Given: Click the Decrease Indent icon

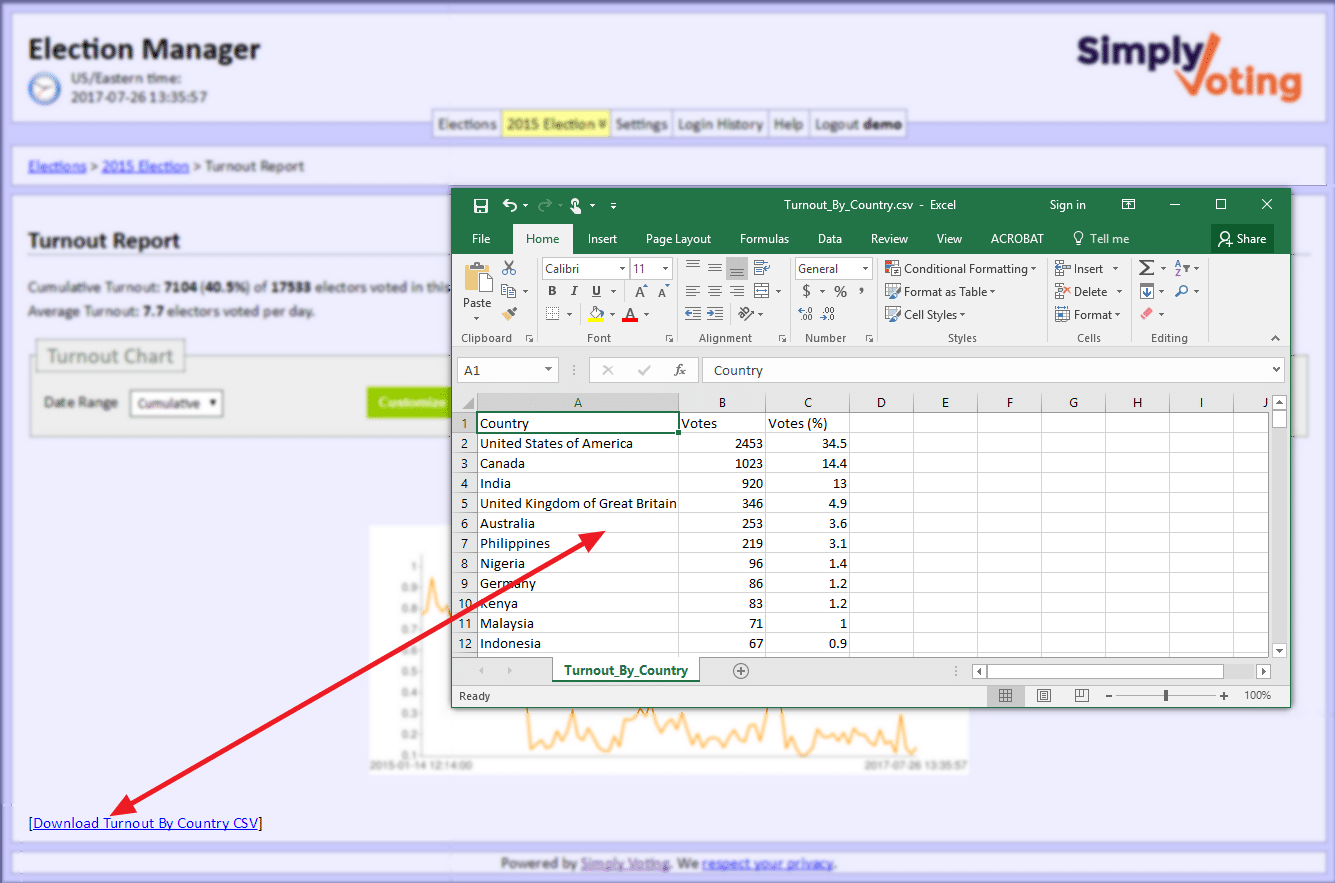Looking at the screenshot, I should pos(692,314).
